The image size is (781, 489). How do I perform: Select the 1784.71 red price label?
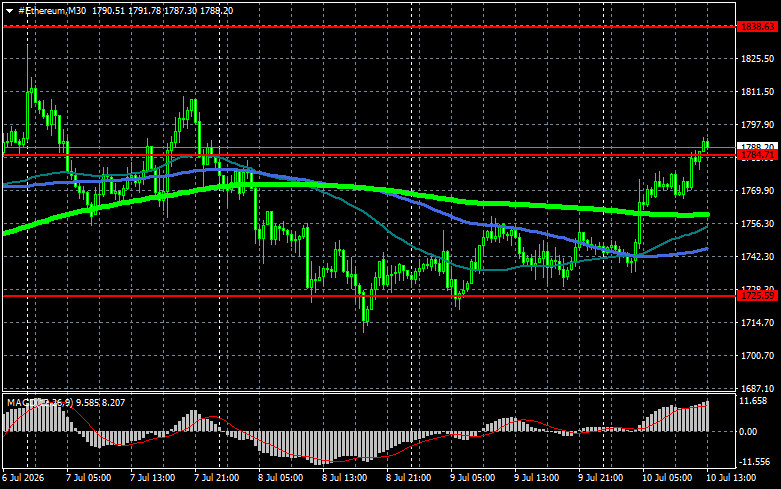coord(758,155)
